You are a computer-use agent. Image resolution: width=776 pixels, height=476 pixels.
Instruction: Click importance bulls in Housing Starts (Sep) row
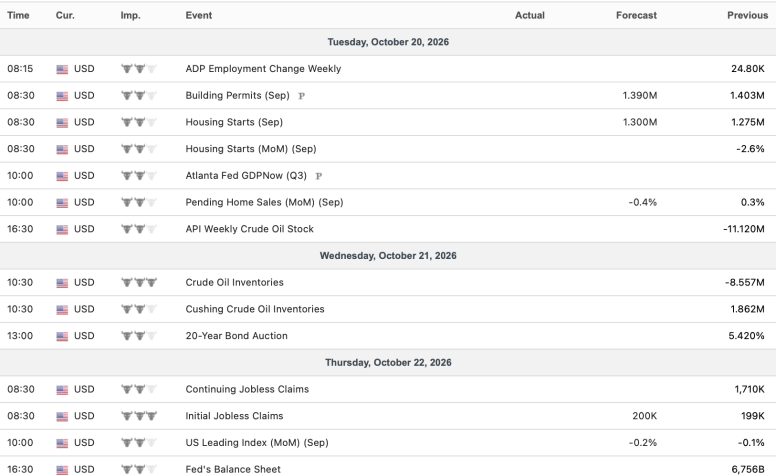tap(139, 122)
